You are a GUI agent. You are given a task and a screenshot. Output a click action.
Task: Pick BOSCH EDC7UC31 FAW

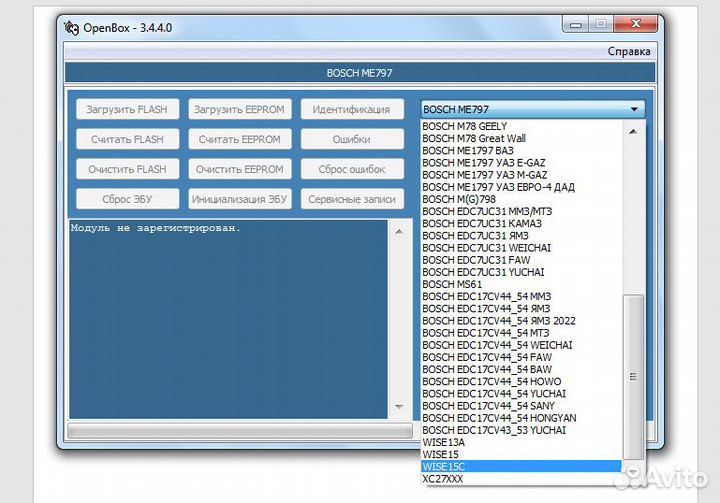point(521,260)
